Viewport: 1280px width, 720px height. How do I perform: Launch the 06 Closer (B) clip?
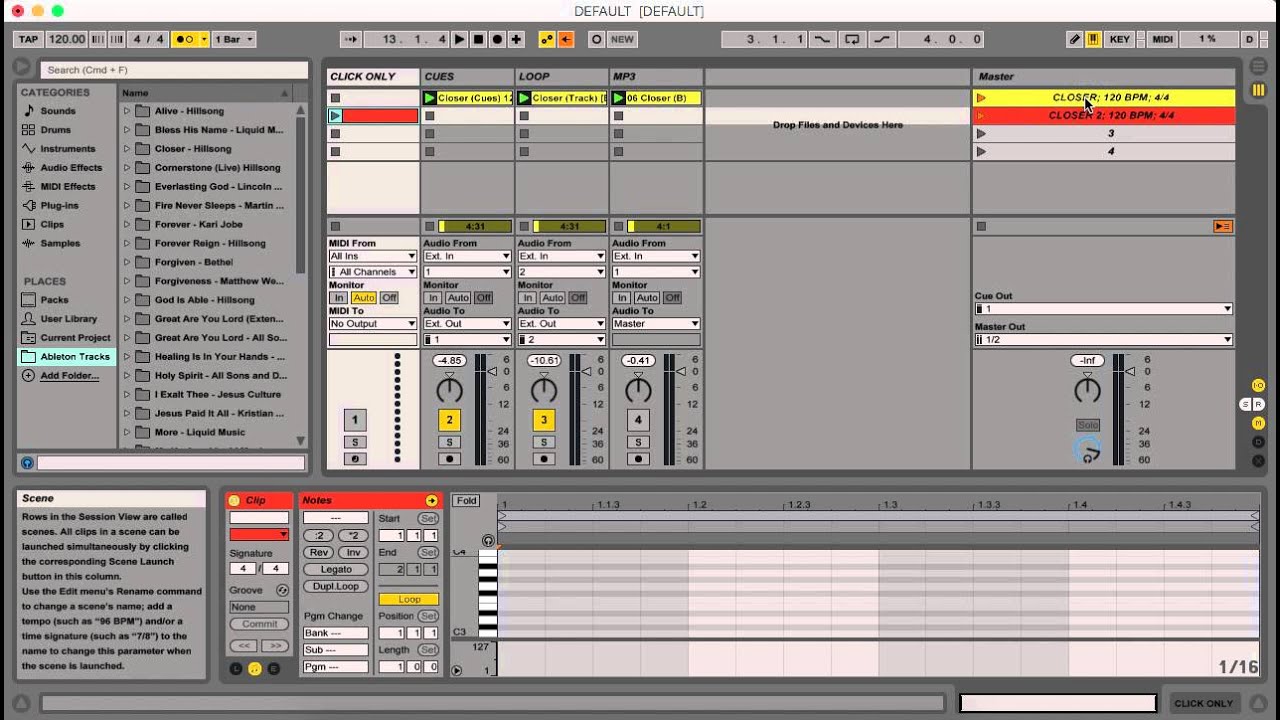tap(619, 98)
